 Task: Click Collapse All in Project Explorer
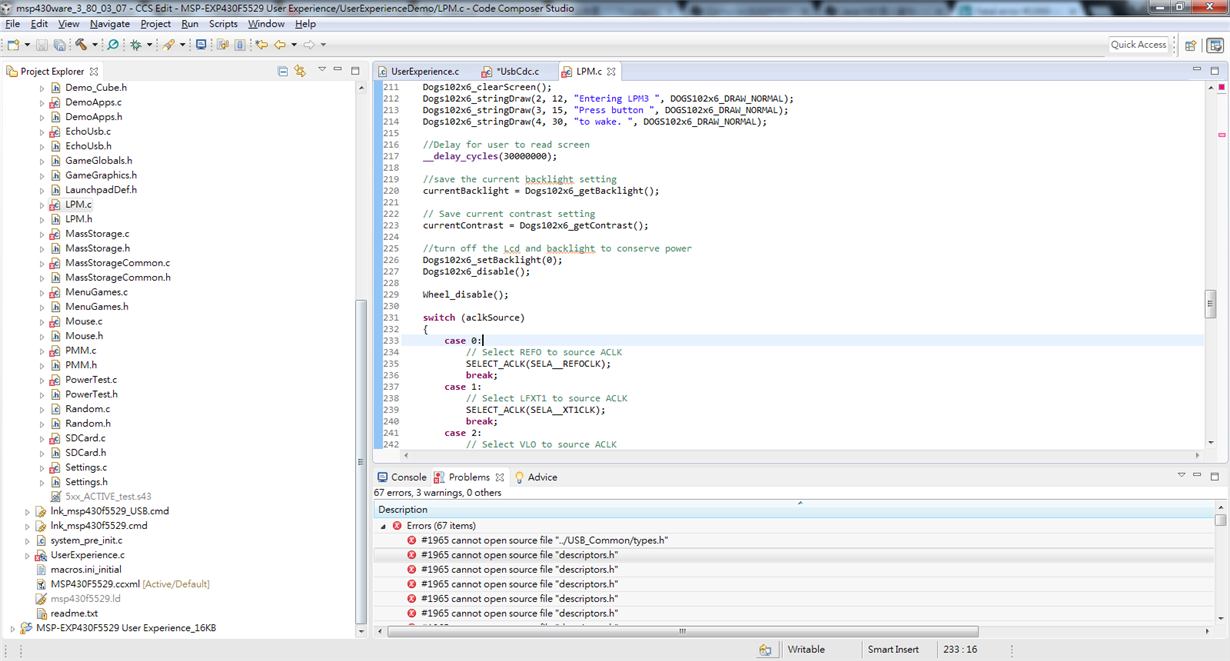tap(283, 71)
